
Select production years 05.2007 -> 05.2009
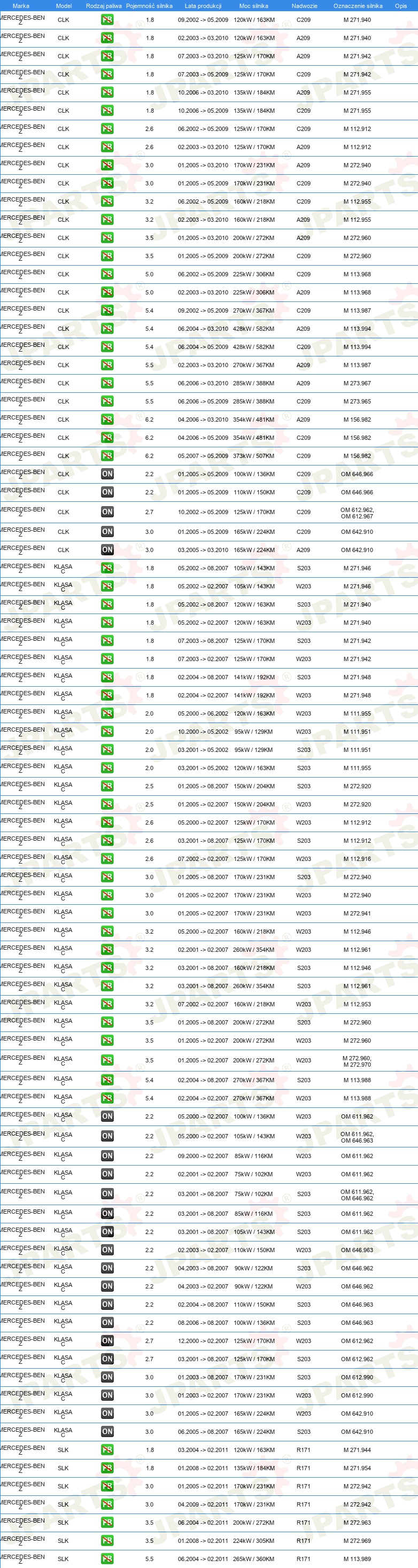tap(203, 456)
